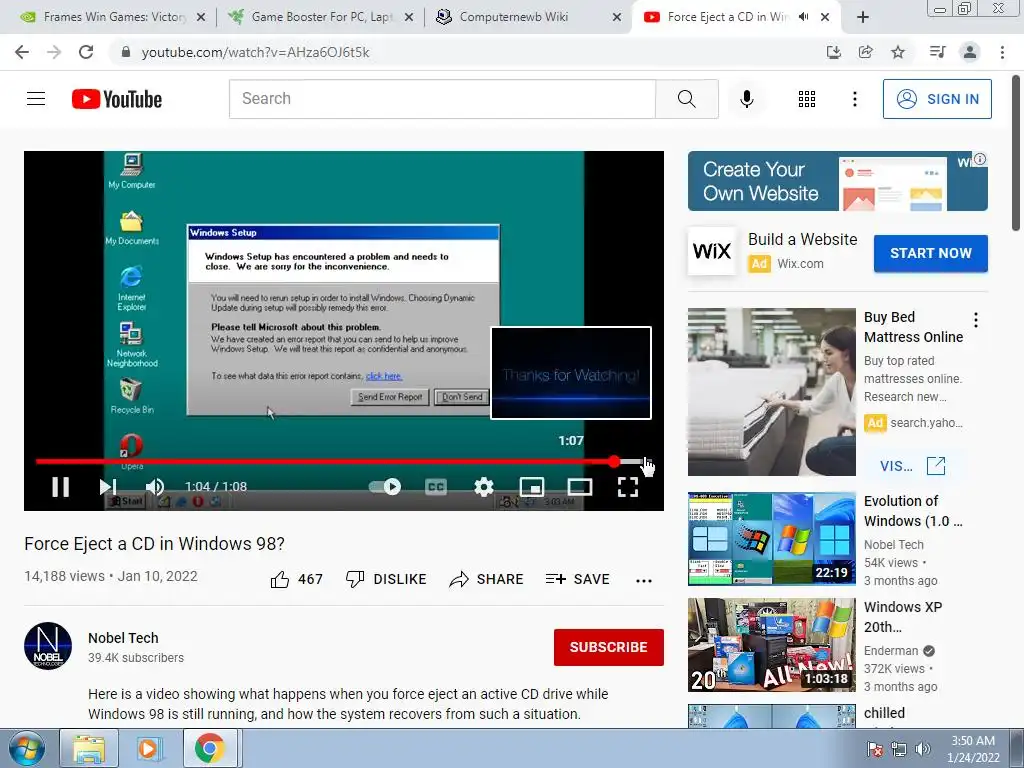Switch to Computernewb Wiki tab
Image resolution: width=1024 pixels, height=768 pixels.
[x=514, y=17]
